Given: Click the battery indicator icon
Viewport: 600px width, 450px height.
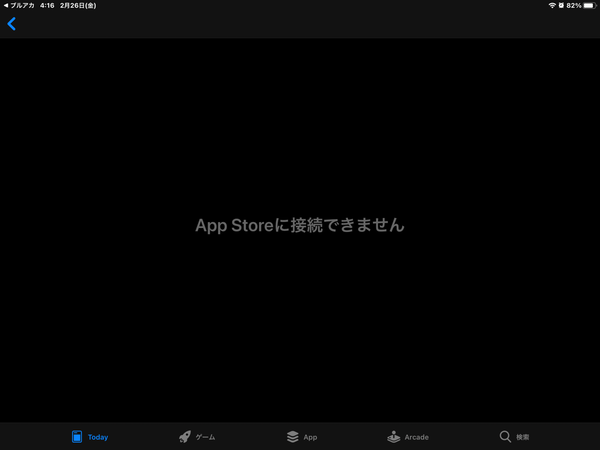Looking at the screenshot, I should [590, 5].
